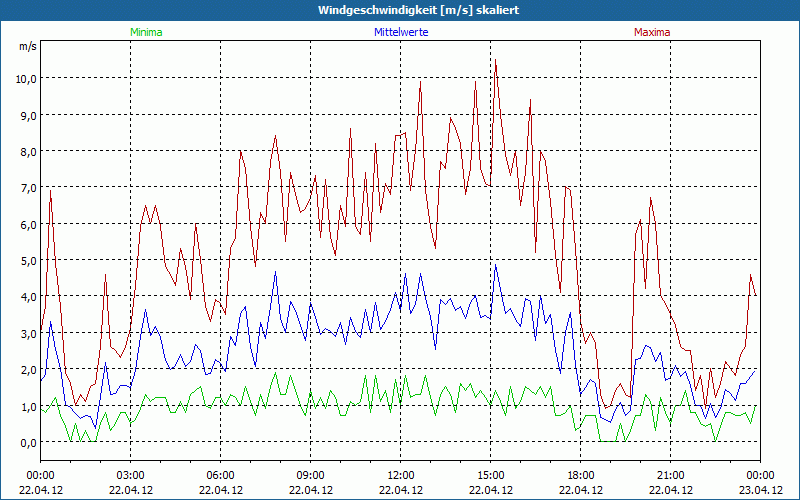Screen dimensions: 800x500
Task: Click the 9,0 y-axis value
Action: [x=29, y=115]
